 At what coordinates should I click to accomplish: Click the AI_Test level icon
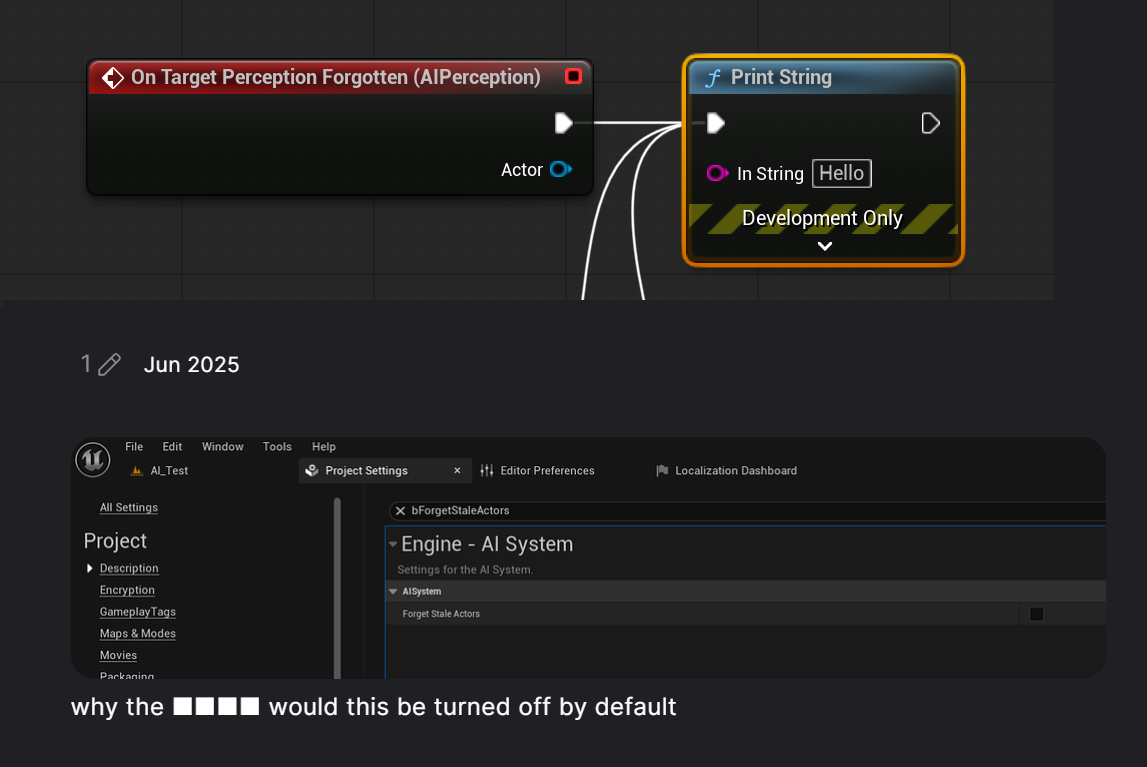click(136, 471)
